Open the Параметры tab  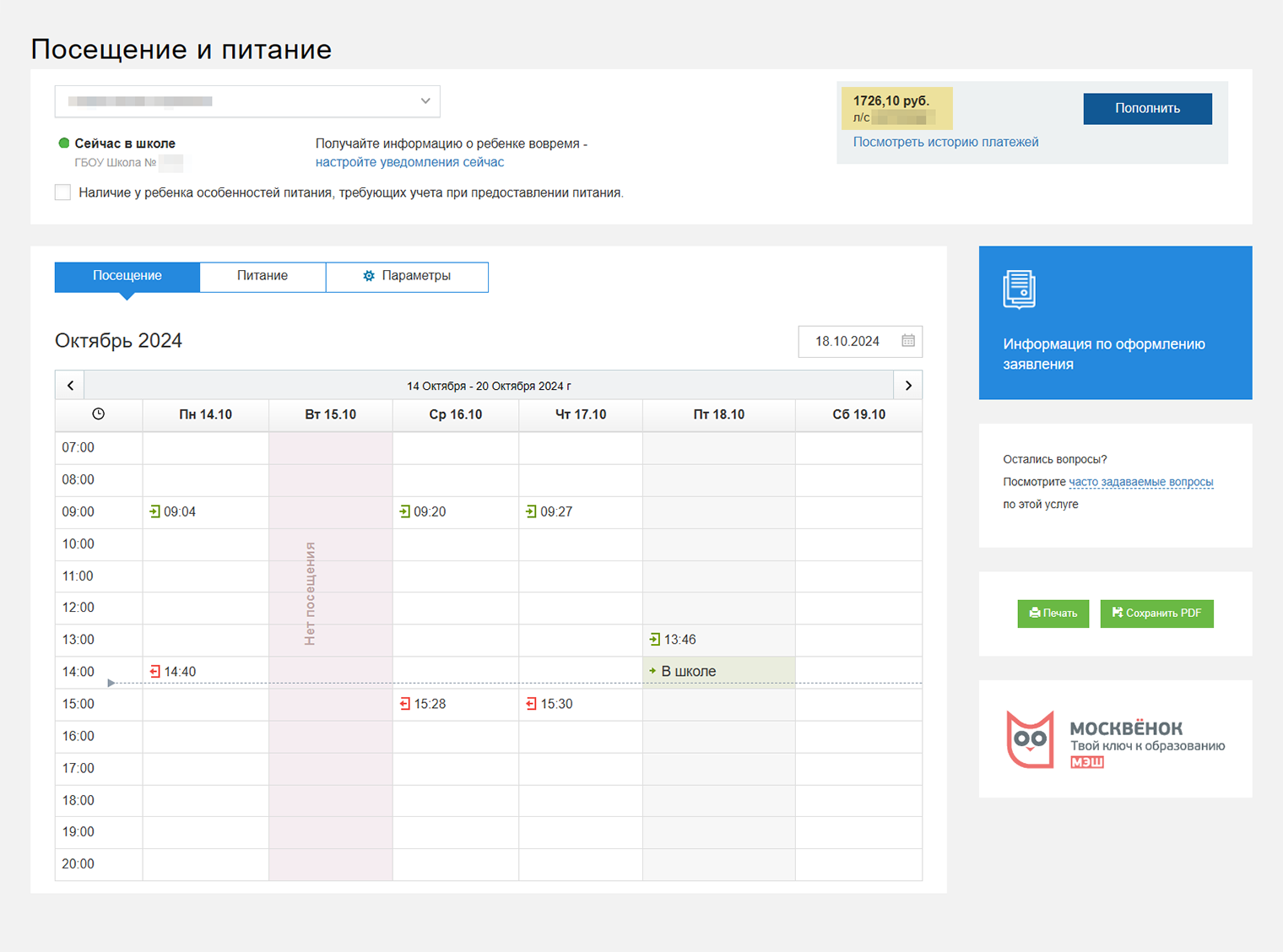pyautogui.click(x=407, y=276)
